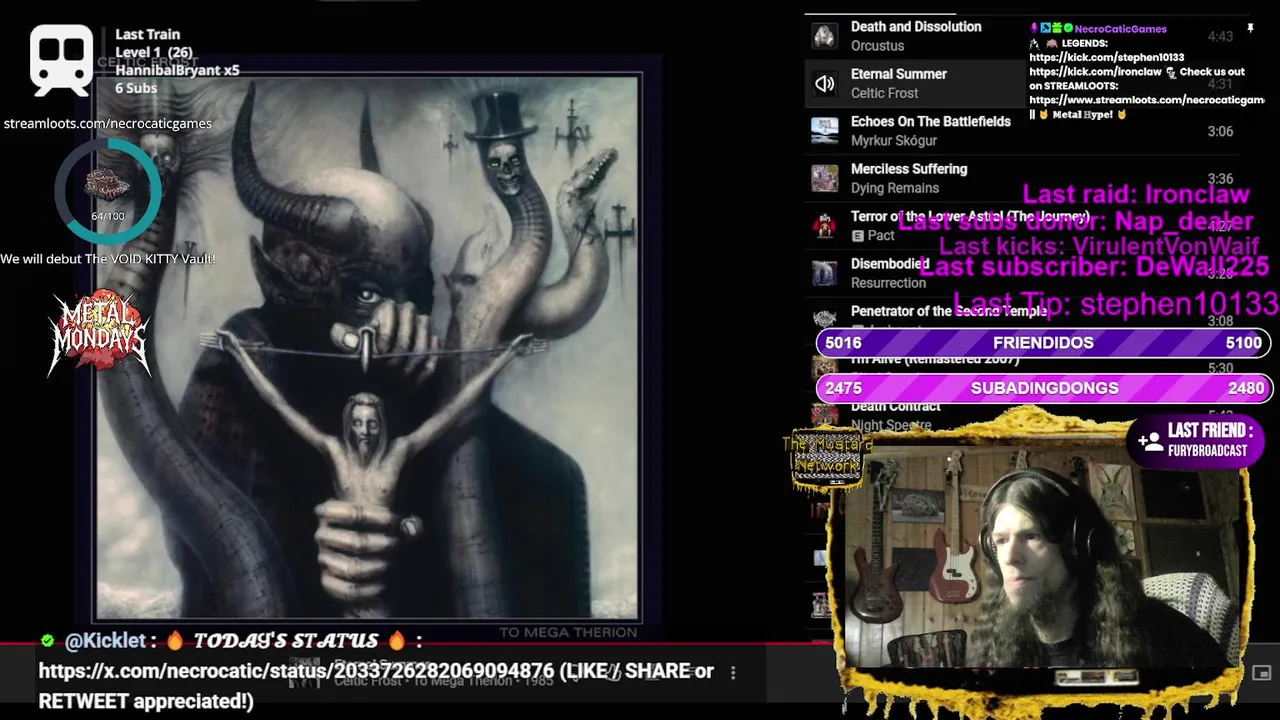
Task: Click the NecroCaticGames chat username
Action: [x=1120, y=29]
